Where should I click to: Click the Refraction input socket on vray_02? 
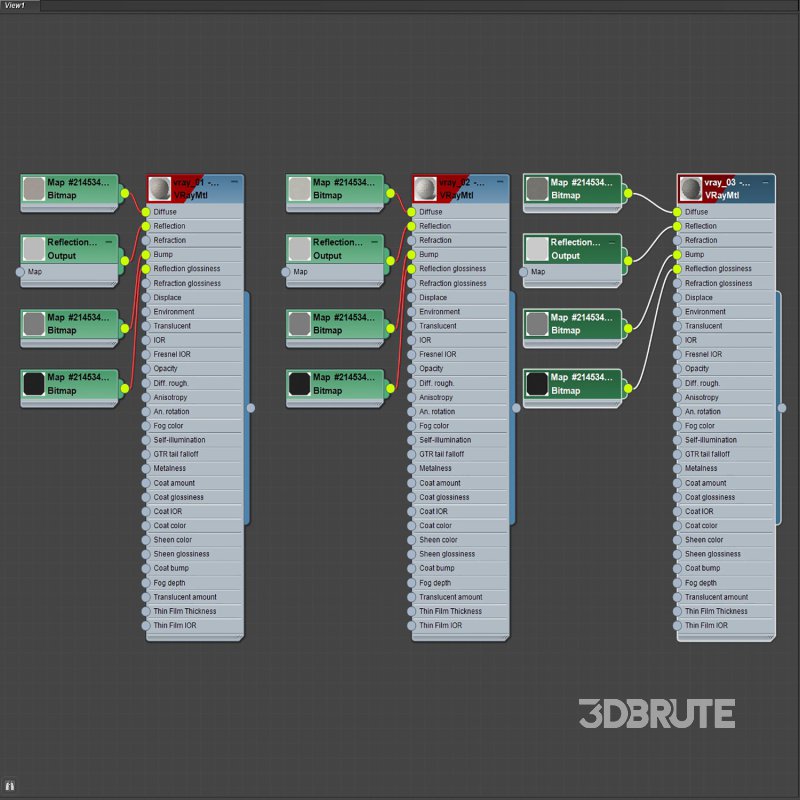click(x=412, y=241)
